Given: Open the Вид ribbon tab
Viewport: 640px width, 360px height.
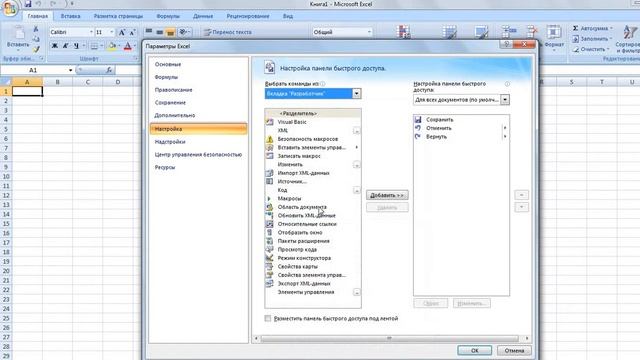Looking at the screenshot, I should click(288, 16).
